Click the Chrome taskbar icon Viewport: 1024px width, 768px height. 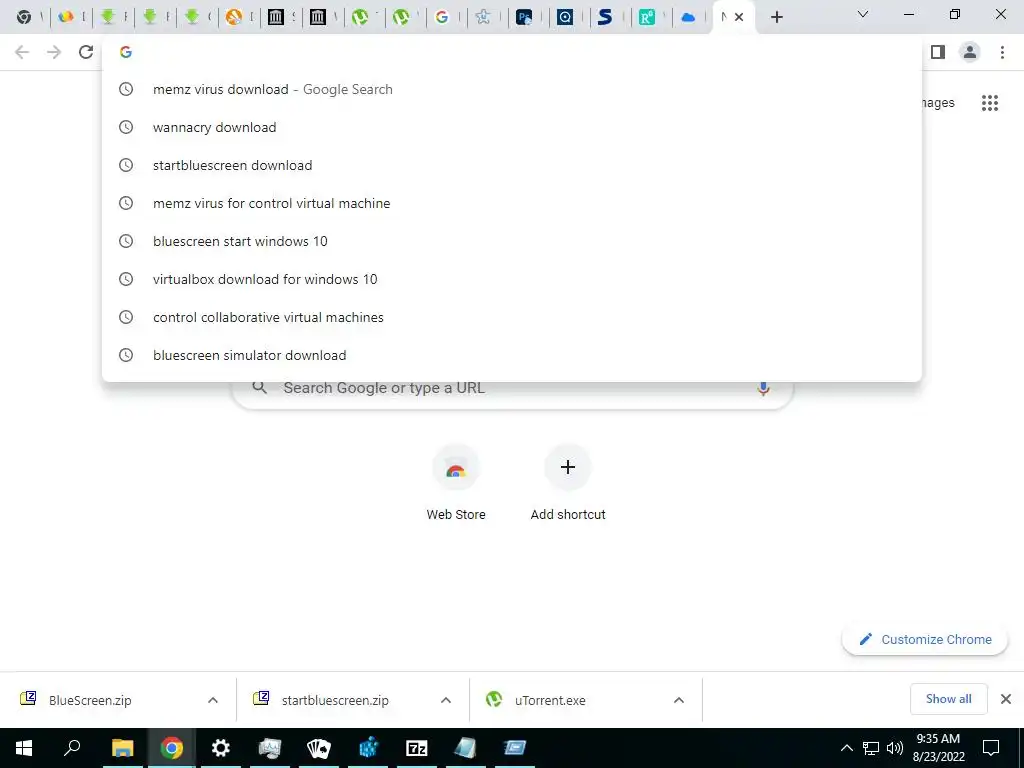tap(172, 748)
